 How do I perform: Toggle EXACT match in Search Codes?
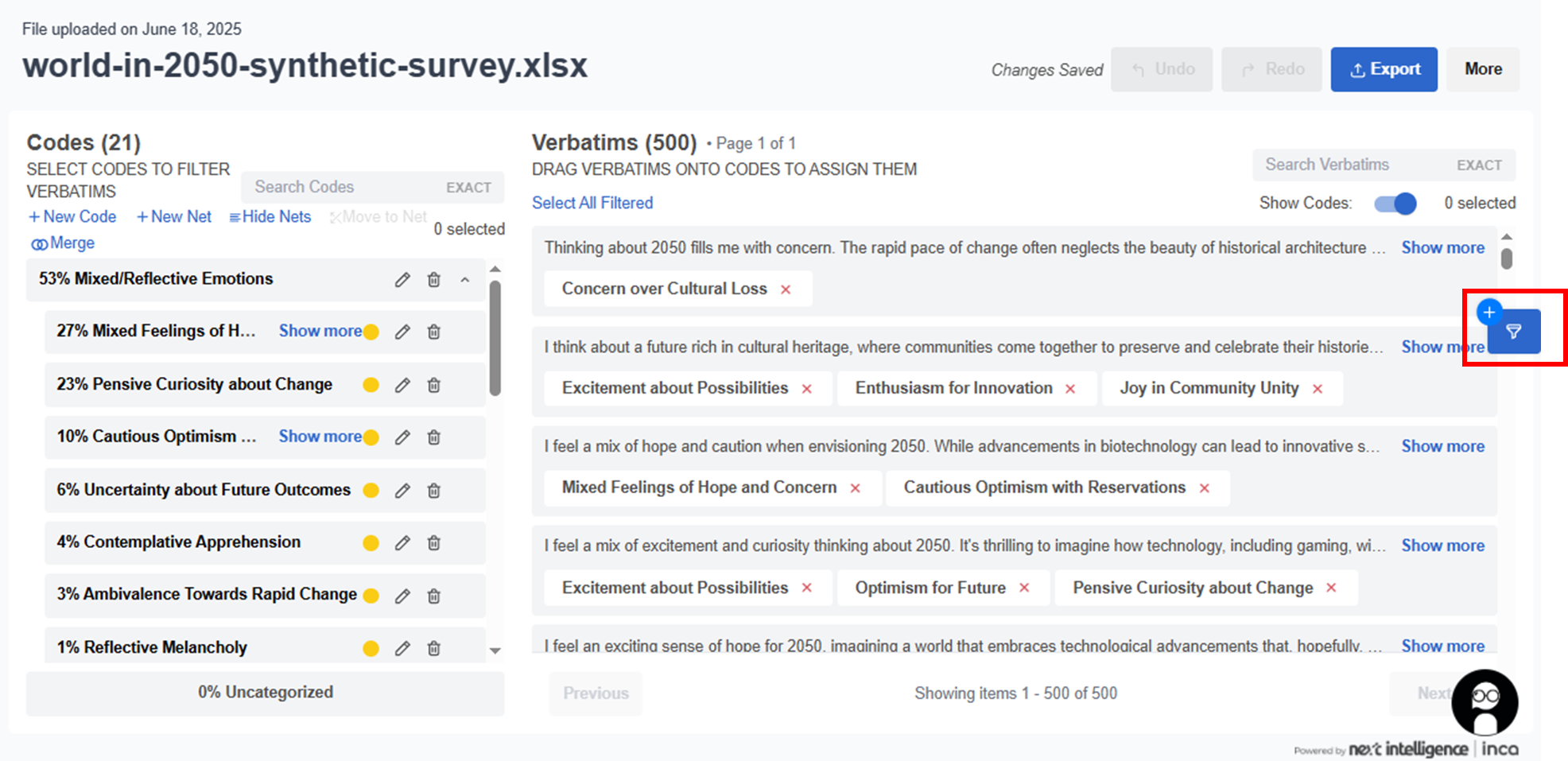(x=468, y=188)
